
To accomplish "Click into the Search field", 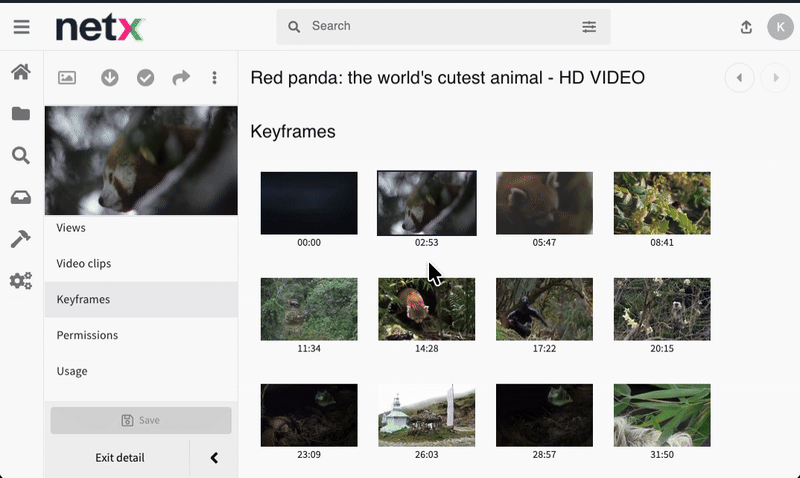I will (x=440, y=27).
